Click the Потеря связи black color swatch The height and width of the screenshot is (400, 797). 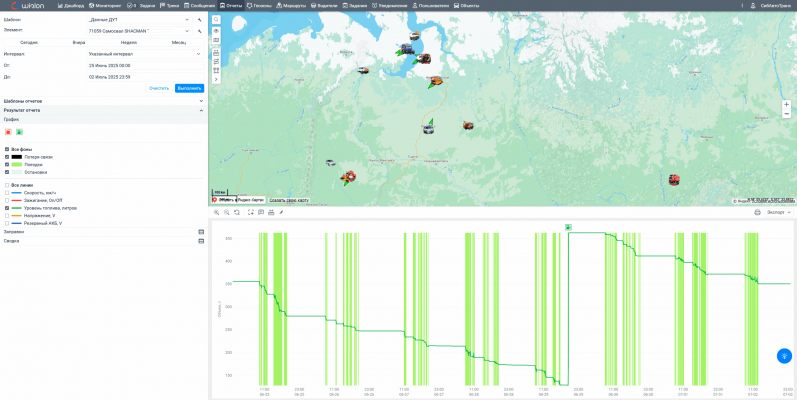coord(16,157)
